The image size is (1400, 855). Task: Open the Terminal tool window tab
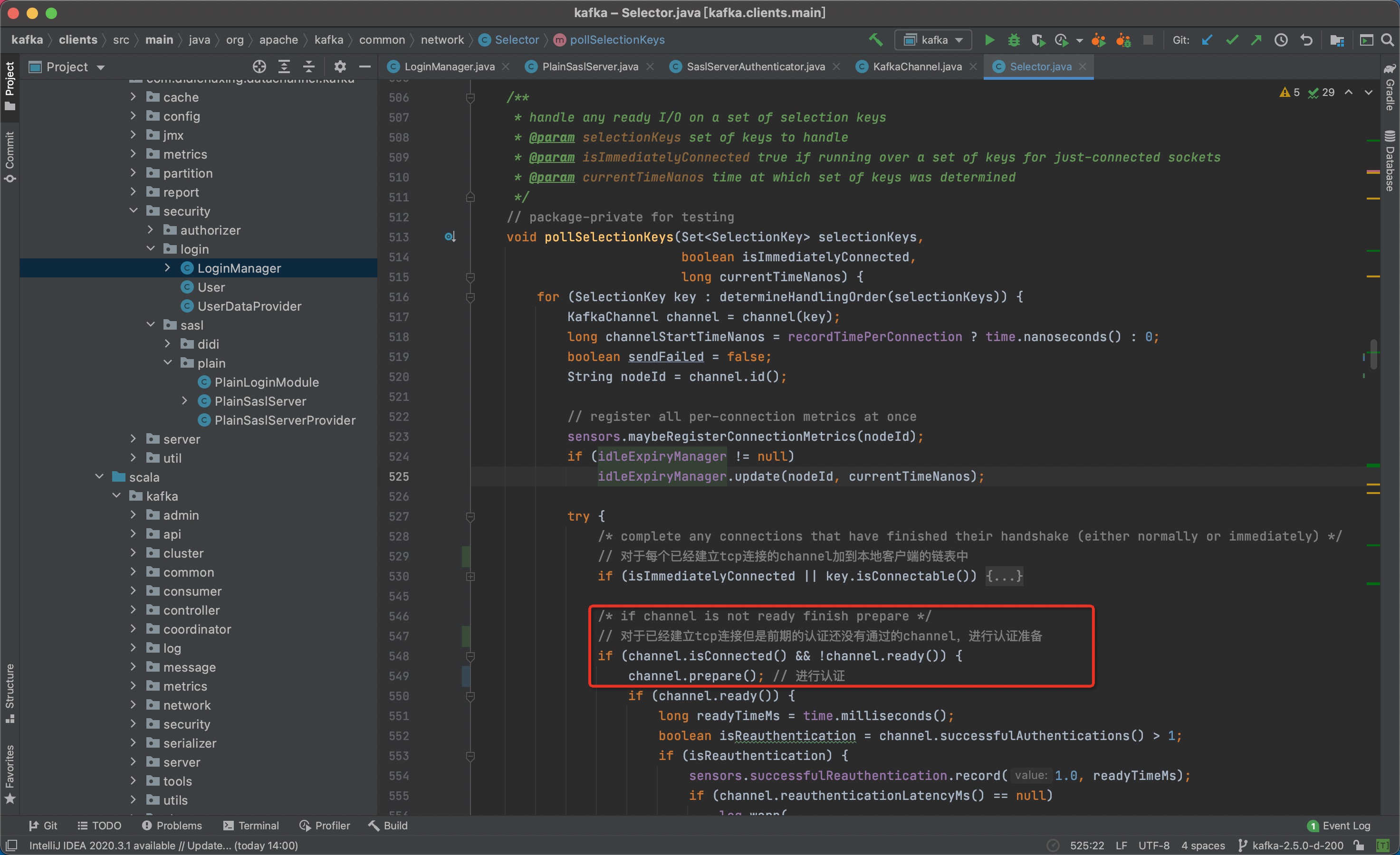(x=251, y=825)
